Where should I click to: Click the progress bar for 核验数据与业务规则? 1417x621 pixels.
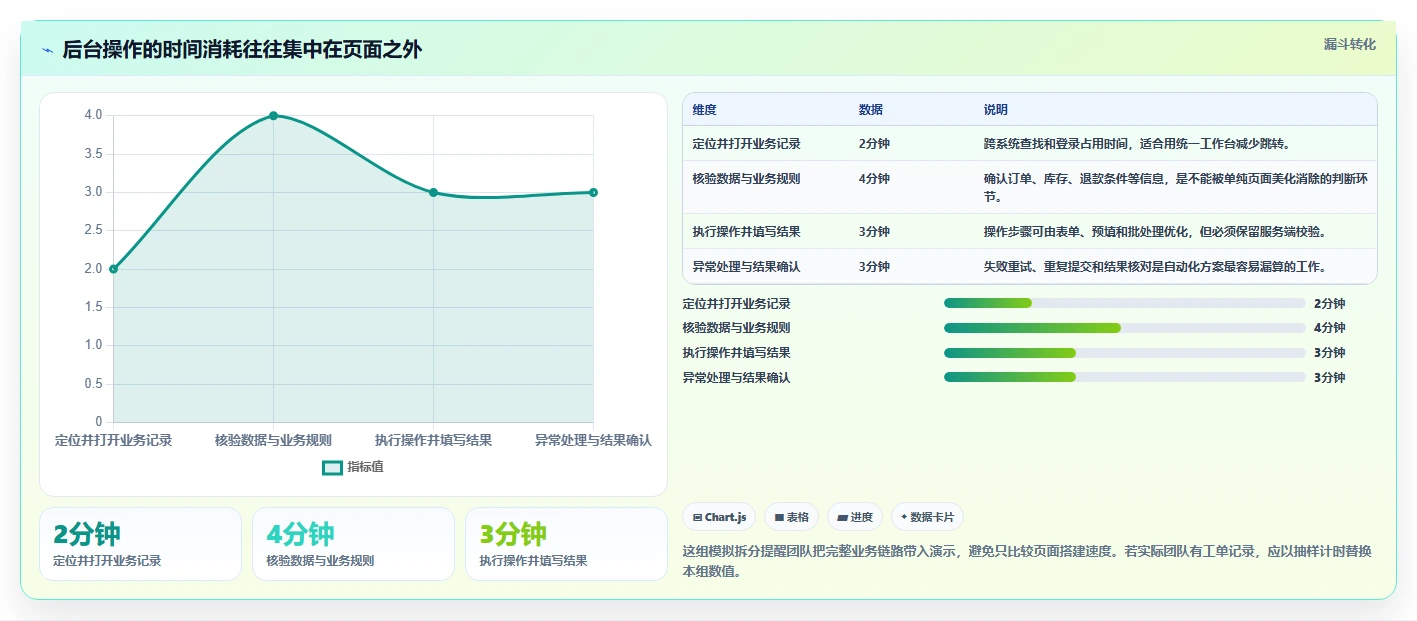(1125, 328)
